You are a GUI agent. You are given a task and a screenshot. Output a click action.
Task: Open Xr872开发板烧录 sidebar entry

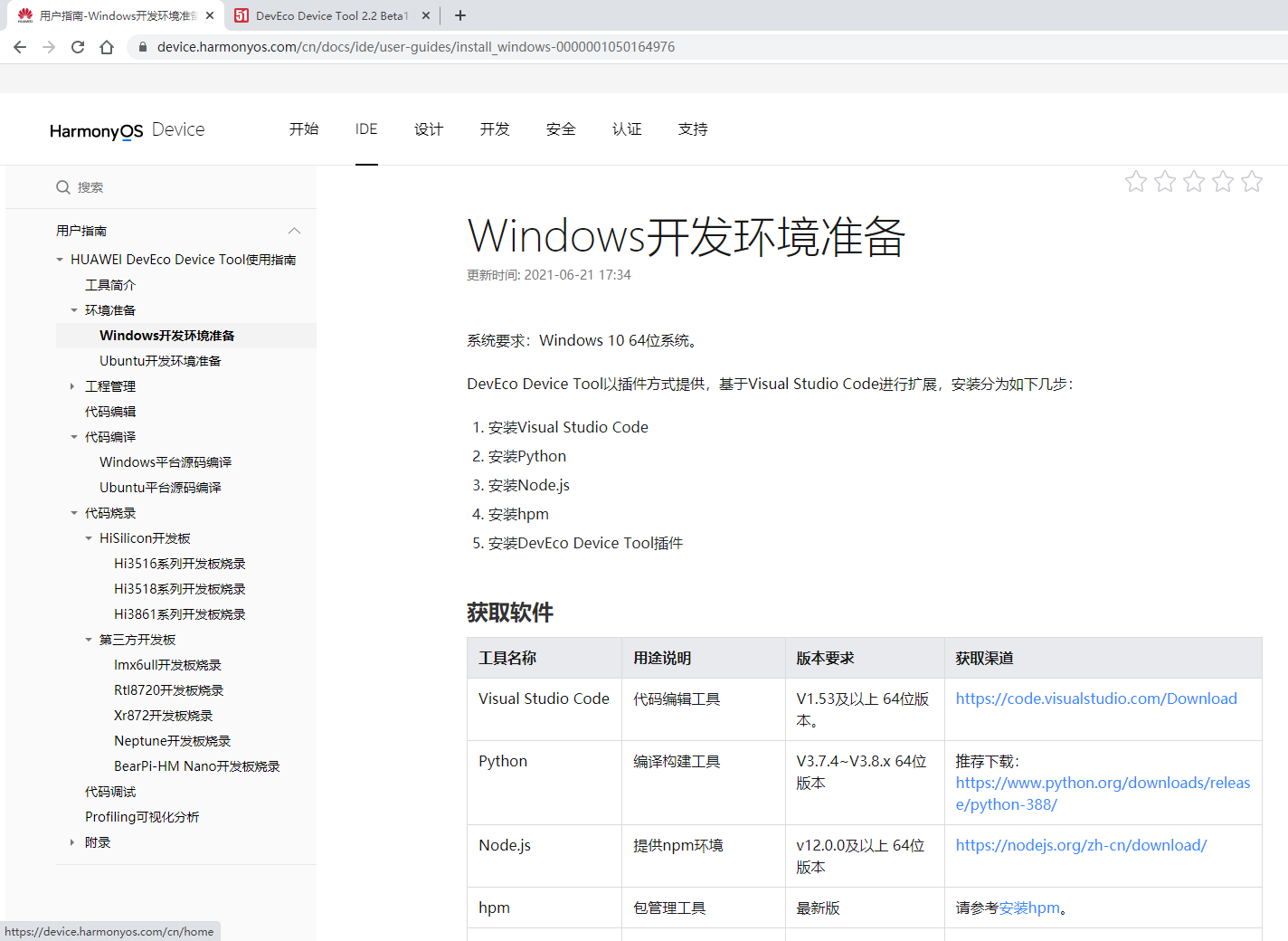164,716
